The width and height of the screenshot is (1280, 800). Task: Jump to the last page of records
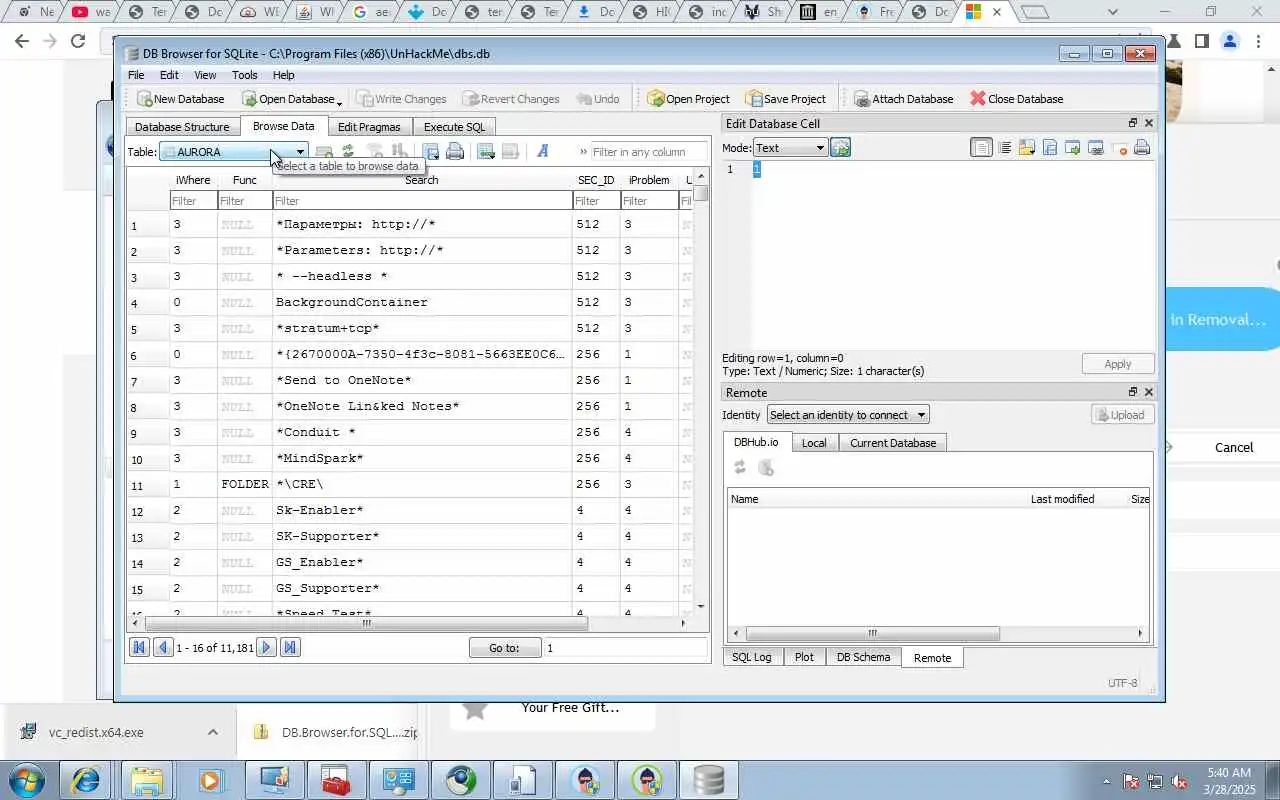pos(290,647)
